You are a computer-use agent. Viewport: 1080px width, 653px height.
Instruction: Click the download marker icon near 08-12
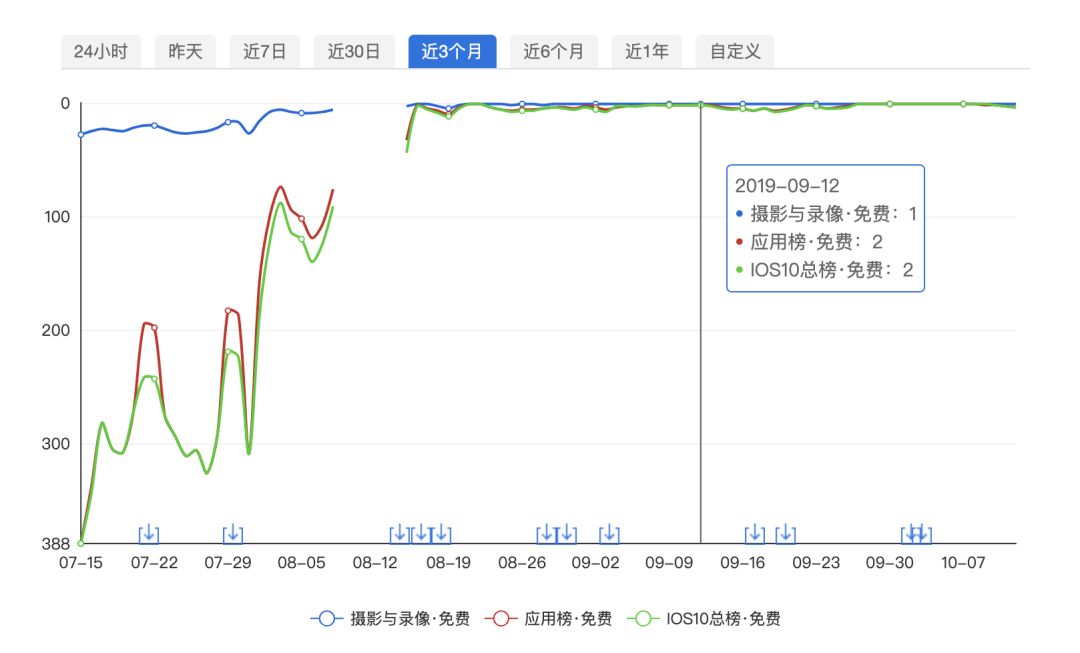pos(398,534)
